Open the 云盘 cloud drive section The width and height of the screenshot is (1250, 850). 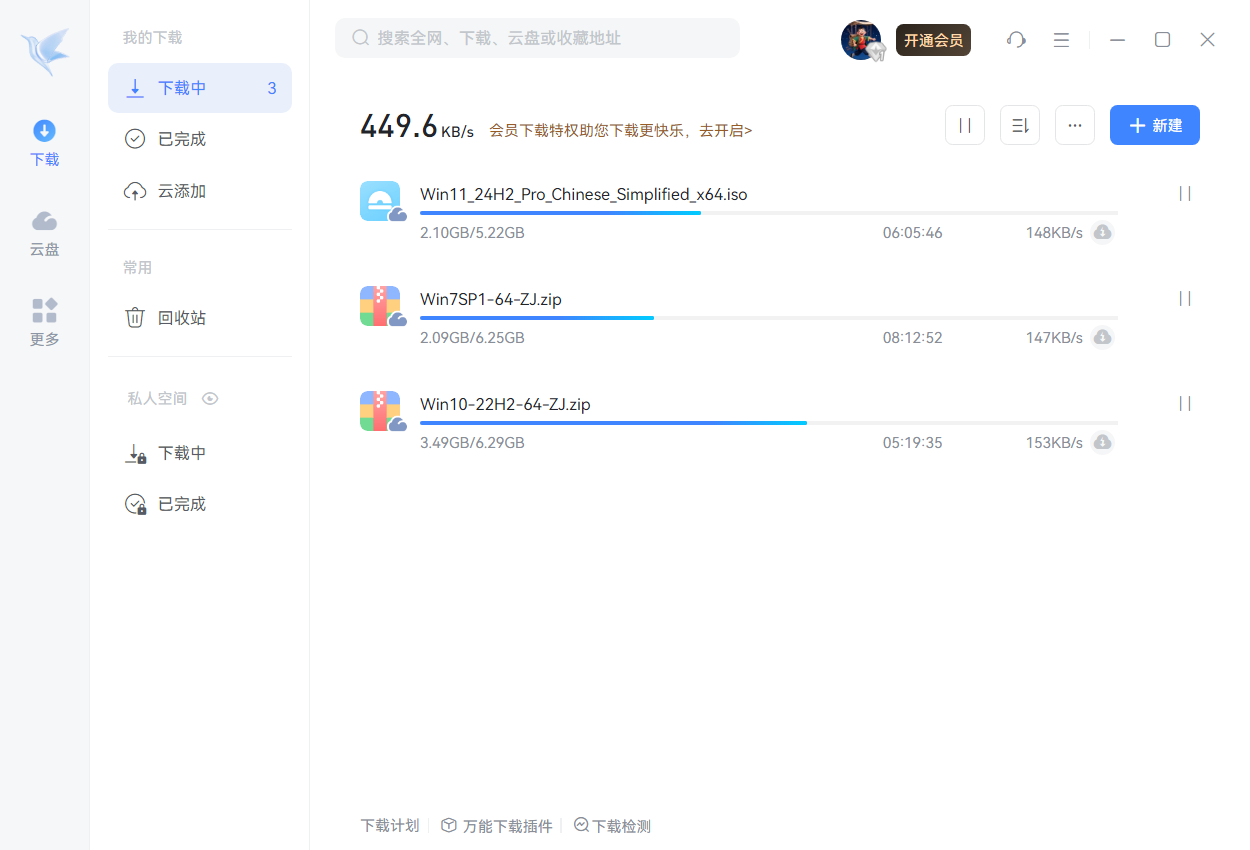(44, 233)
